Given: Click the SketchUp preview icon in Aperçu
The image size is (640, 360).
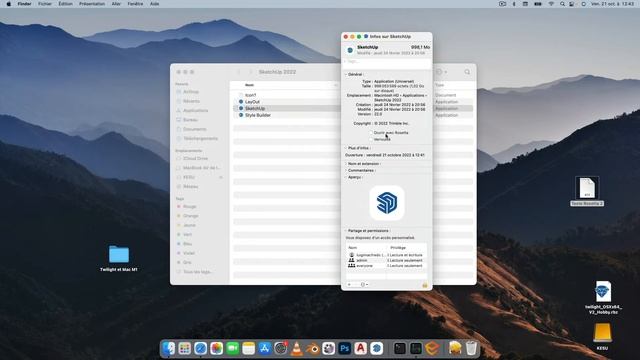Looking at the screenshot, I should (x=387, y=203).
